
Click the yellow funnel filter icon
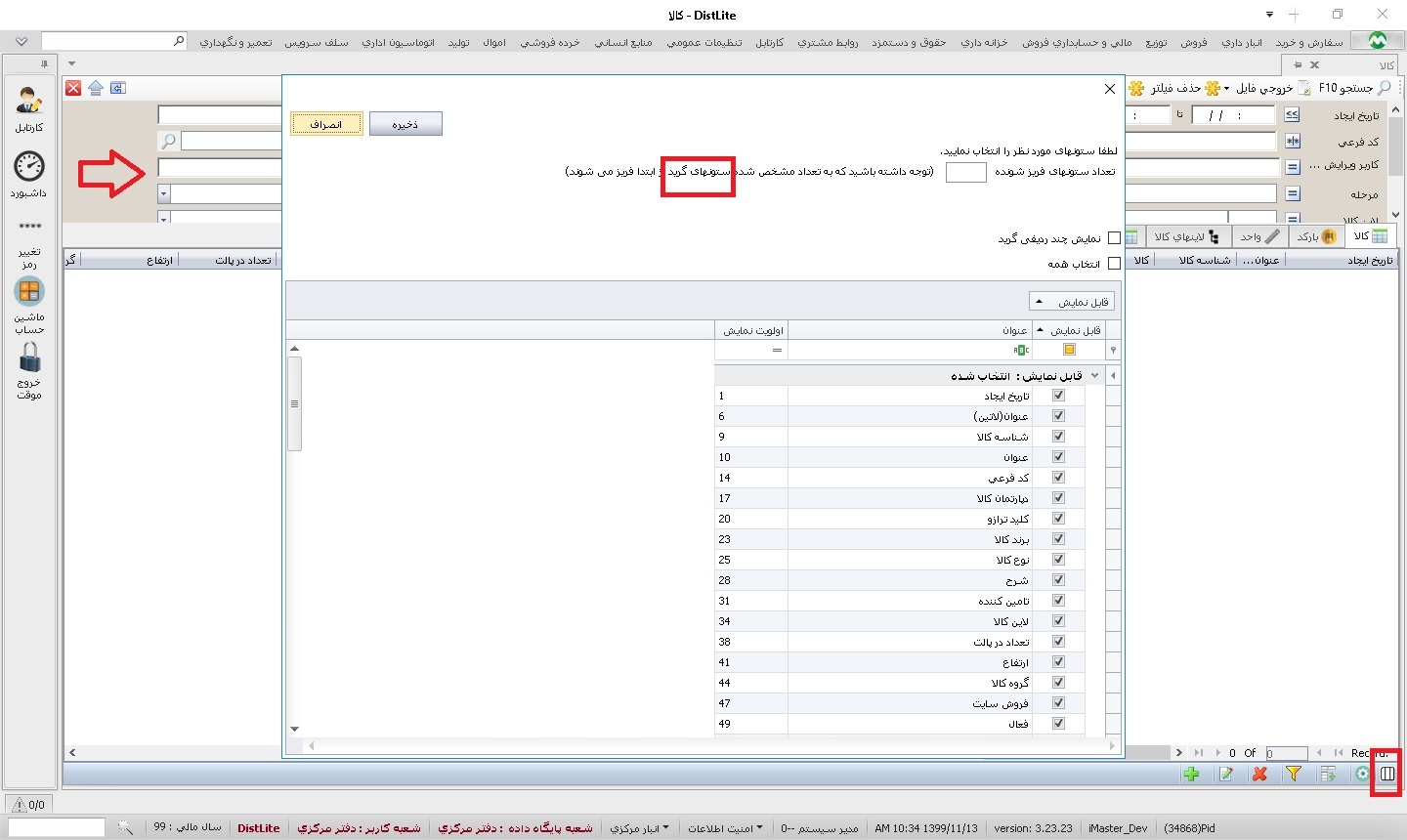[1293, 775]
